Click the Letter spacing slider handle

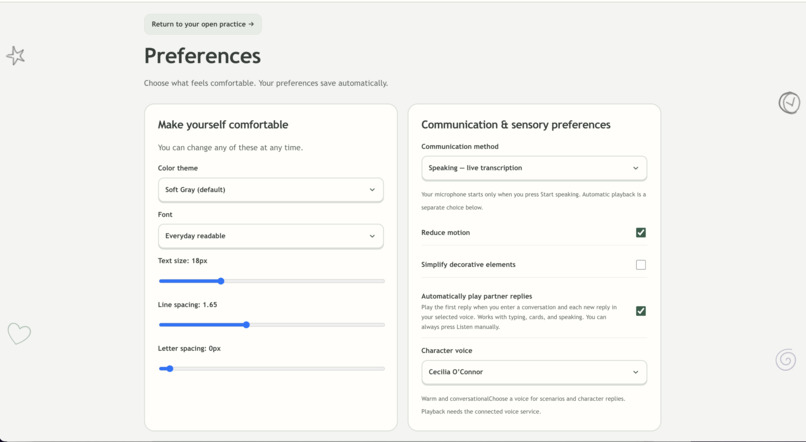[x=170, y=369]
